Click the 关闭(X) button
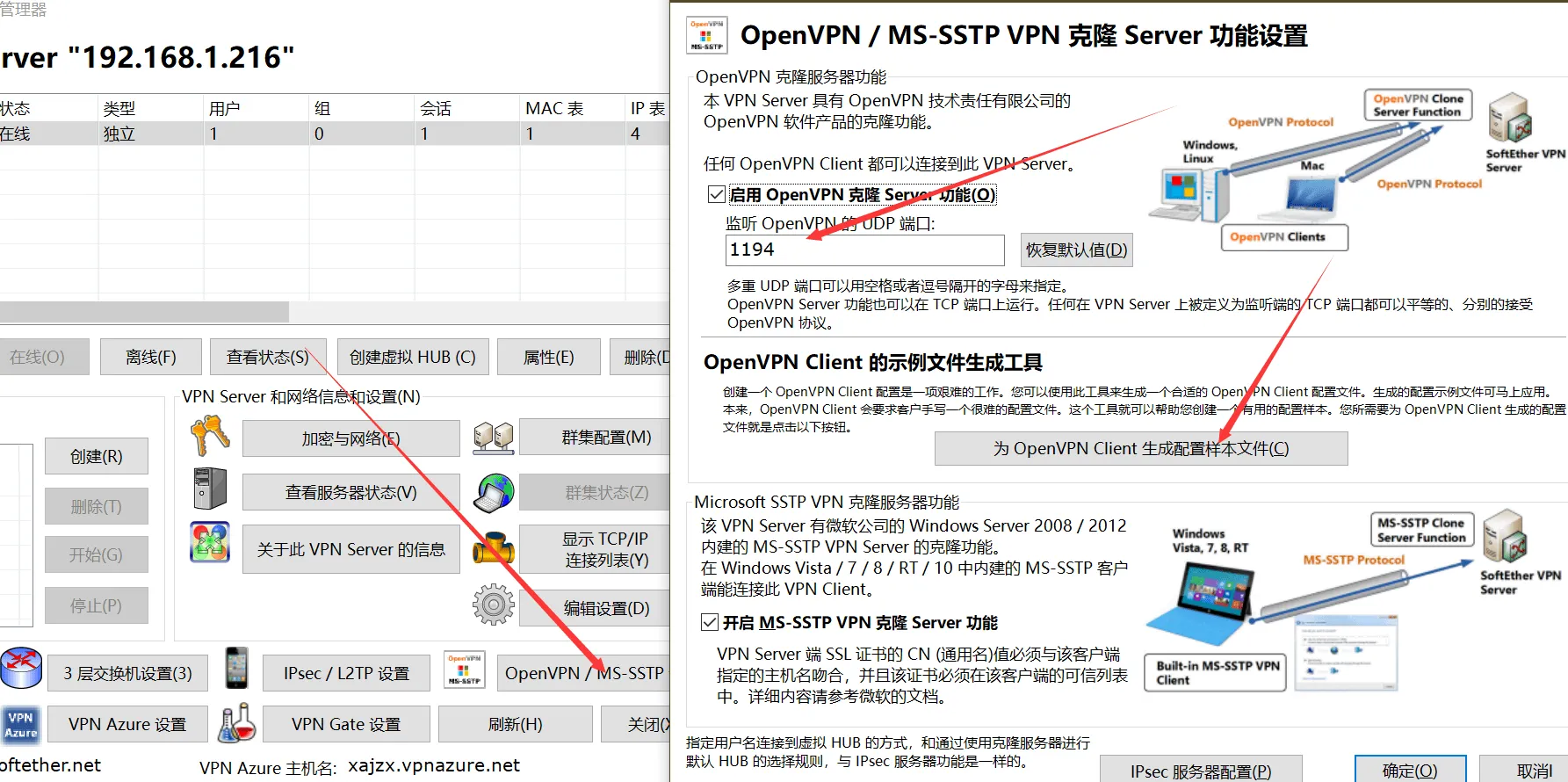This screenshot has width=1568, height=782. click(x=637, y=724)
